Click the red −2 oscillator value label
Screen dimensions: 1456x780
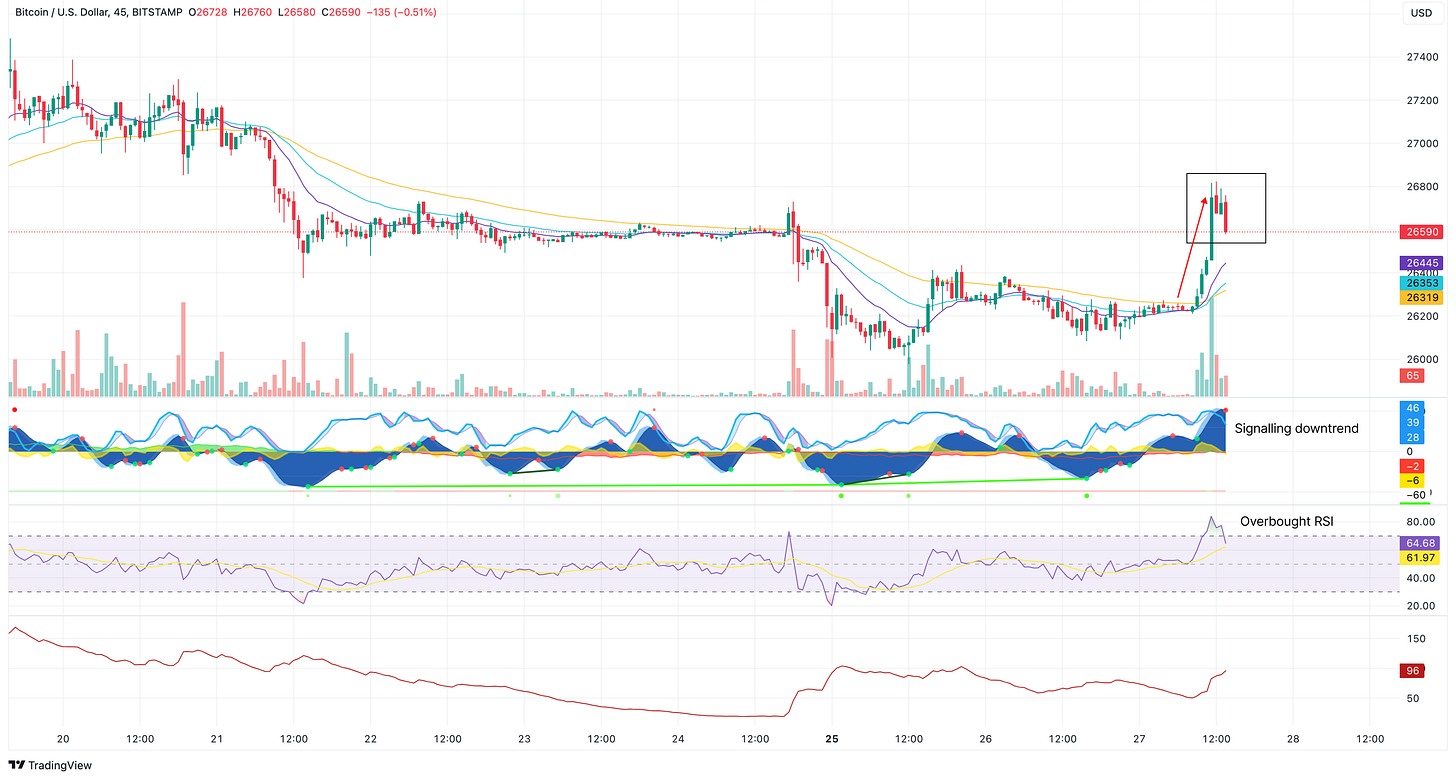coord(1413,467)
